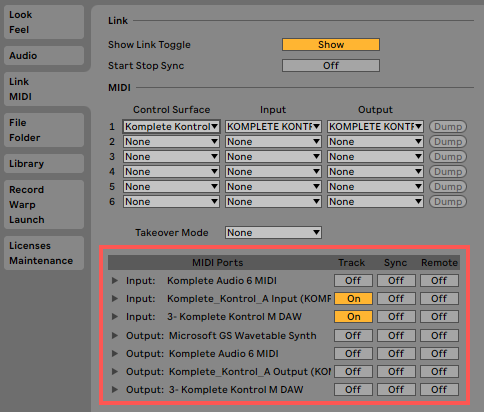Open Control Surface 1 Komplete Kontrol dropdown
Image resolution: width=484 pixels, height=412 pixels.
(x=171, y=127)
